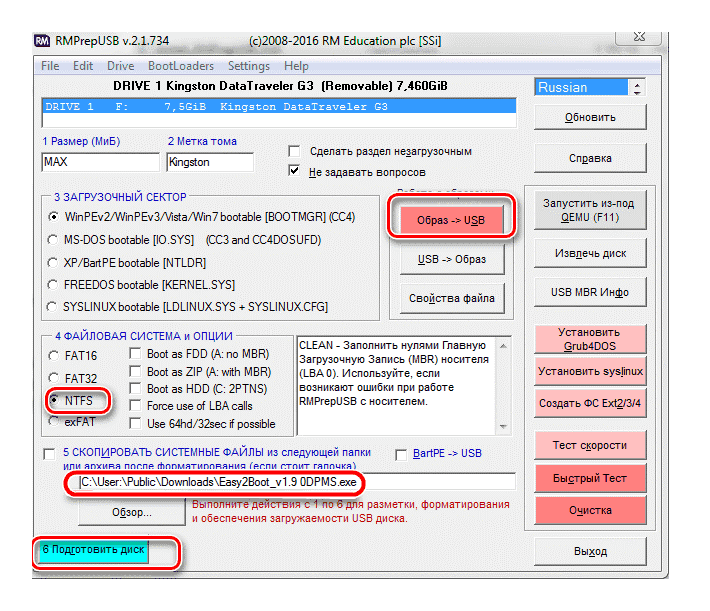Select MS-DOS bootable IO.SYS option
Screen dimensions: 710x611
53,240
